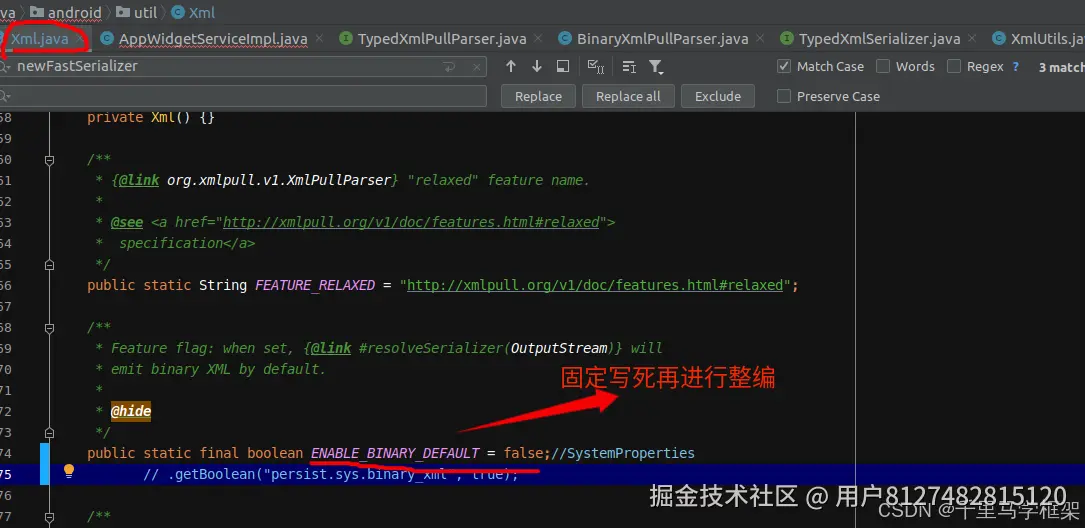Click 'private Xml() {}' constructor line
This screenshot has width=1085, height=528.
click(151, 118)
